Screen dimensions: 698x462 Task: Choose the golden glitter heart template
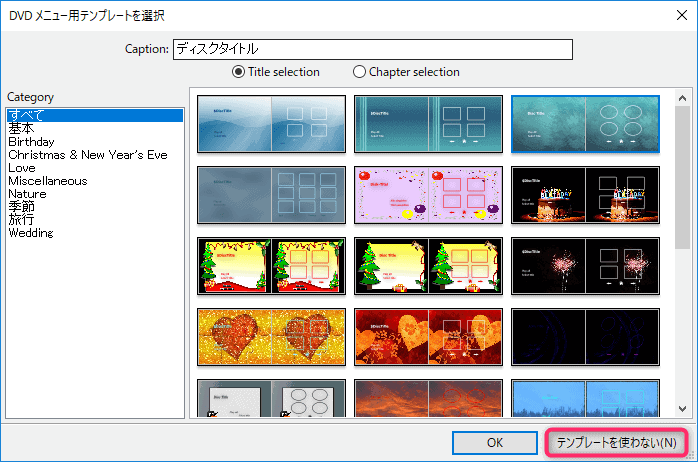[x=271, y=337]
